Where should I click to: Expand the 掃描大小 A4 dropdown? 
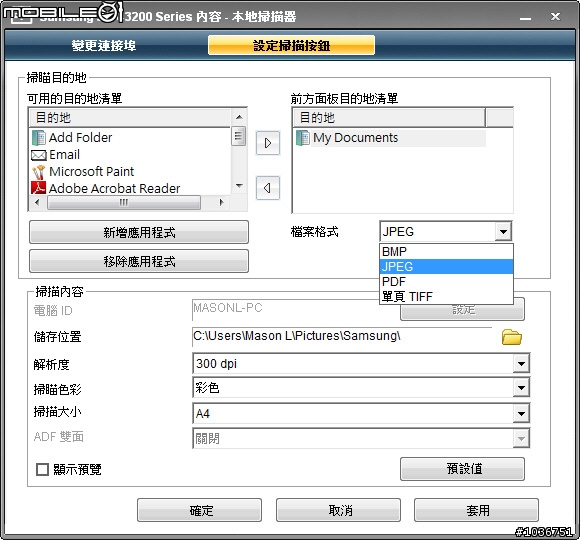(x=521, y=413)
